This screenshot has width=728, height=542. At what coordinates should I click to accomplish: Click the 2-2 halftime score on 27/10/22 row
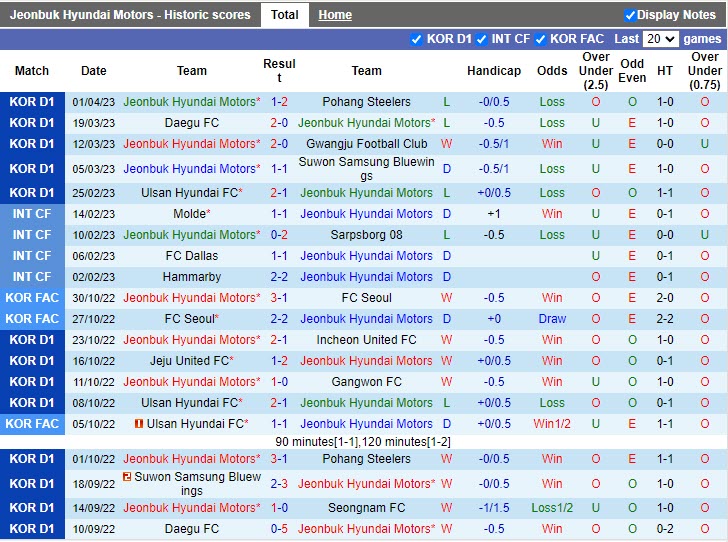[x=665, y=319]
